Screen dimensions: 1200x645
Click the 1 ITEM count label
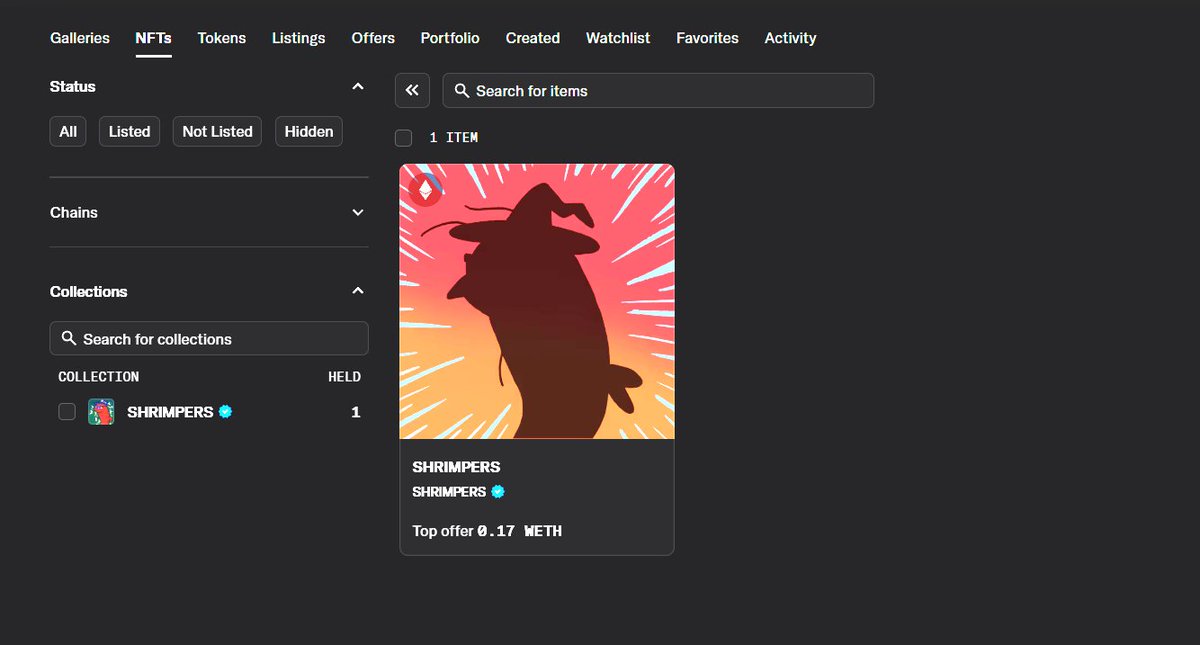coord(454,138)
